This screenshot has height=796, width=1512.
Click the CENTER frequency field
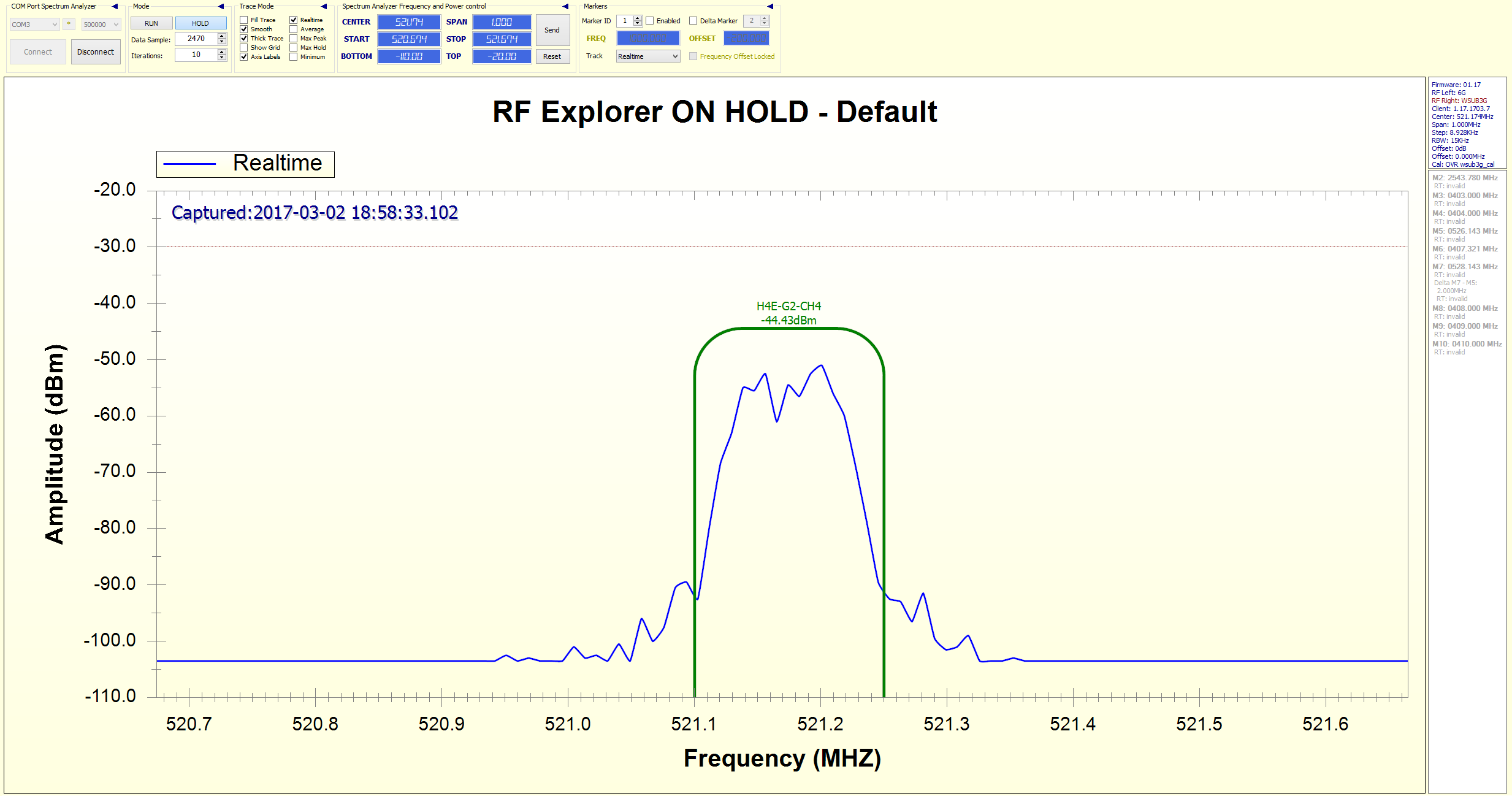tap(409, 22)
